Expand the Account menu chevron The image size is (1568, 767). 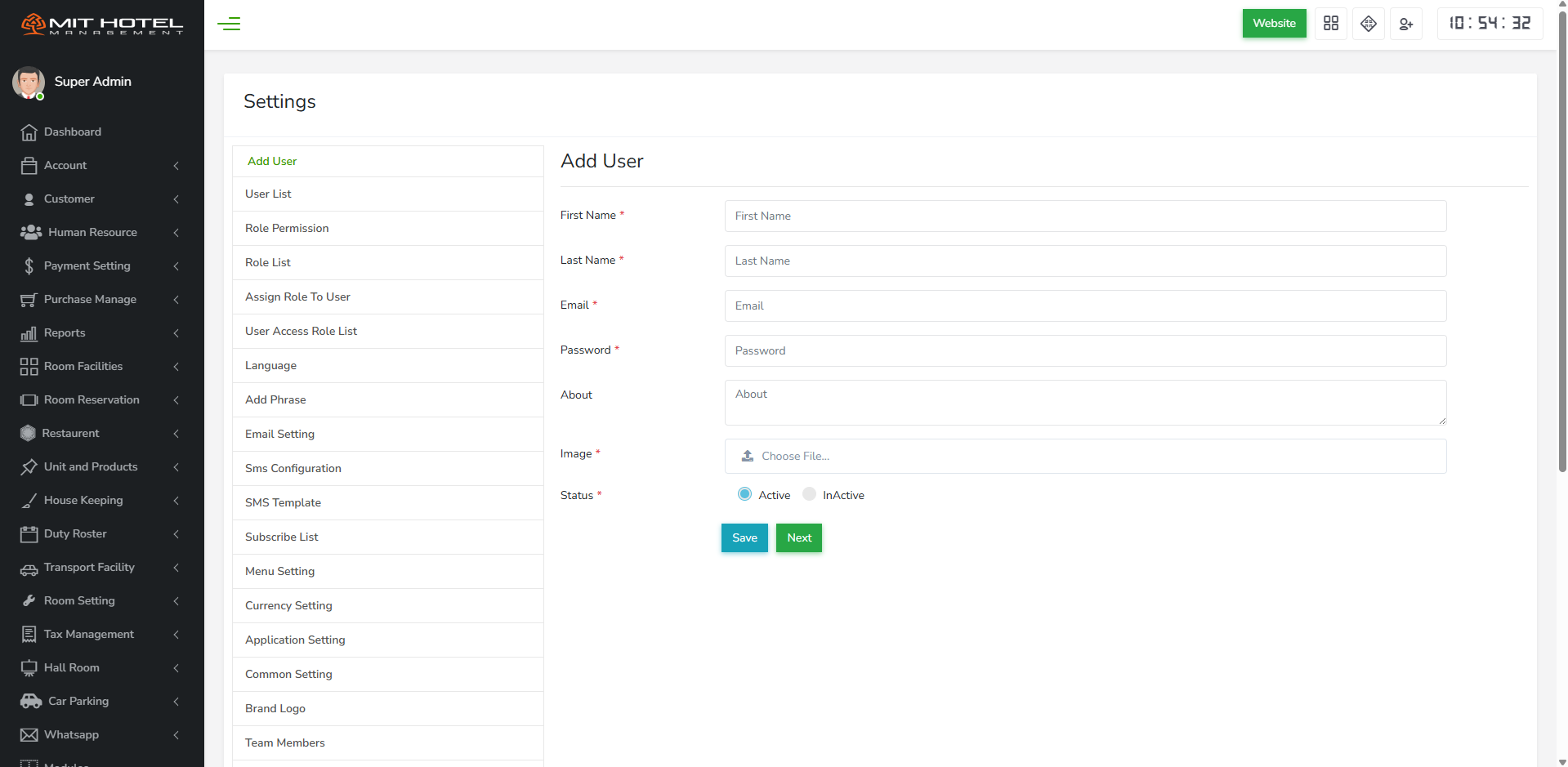[176, 166]
